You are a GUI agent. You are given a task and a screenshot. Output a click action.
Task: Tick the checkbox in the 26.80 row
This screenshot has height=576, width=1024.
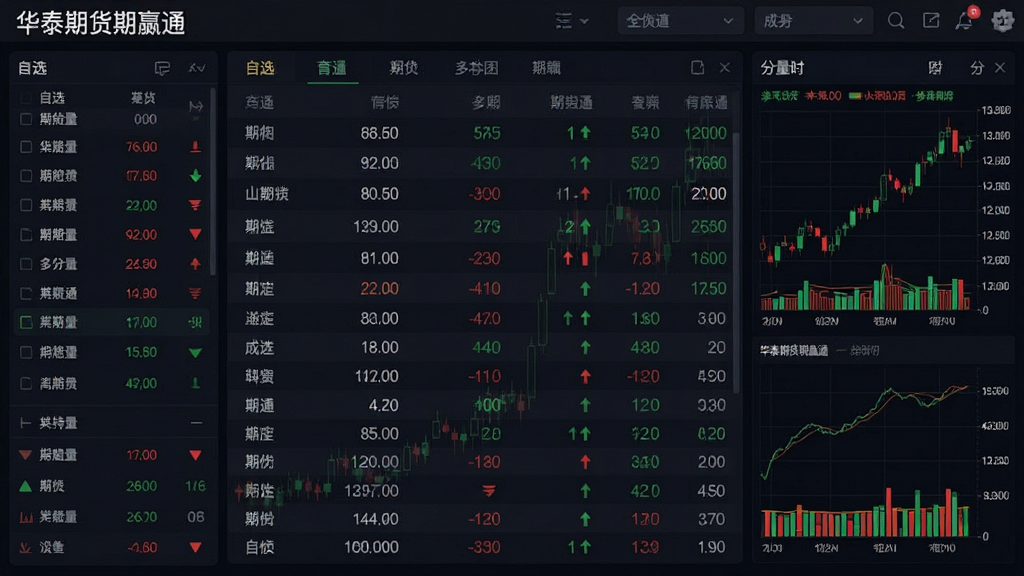(26, 264)
